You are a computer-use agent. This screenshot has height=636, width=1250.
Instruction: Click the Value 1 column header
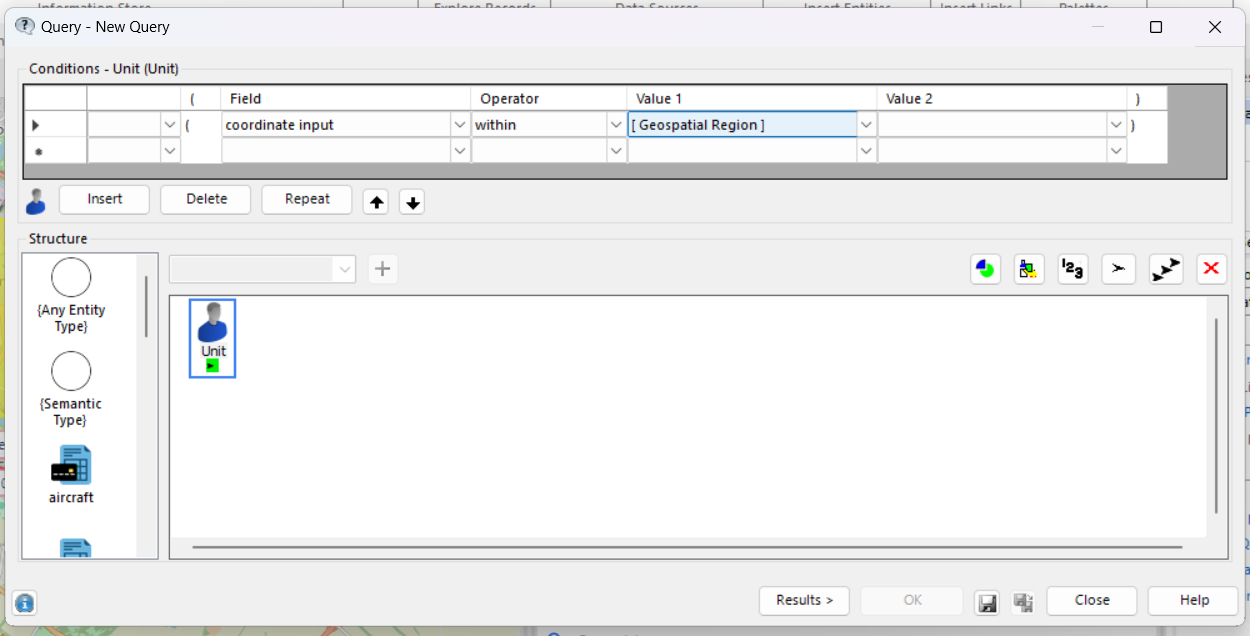(x=752, y=99)
